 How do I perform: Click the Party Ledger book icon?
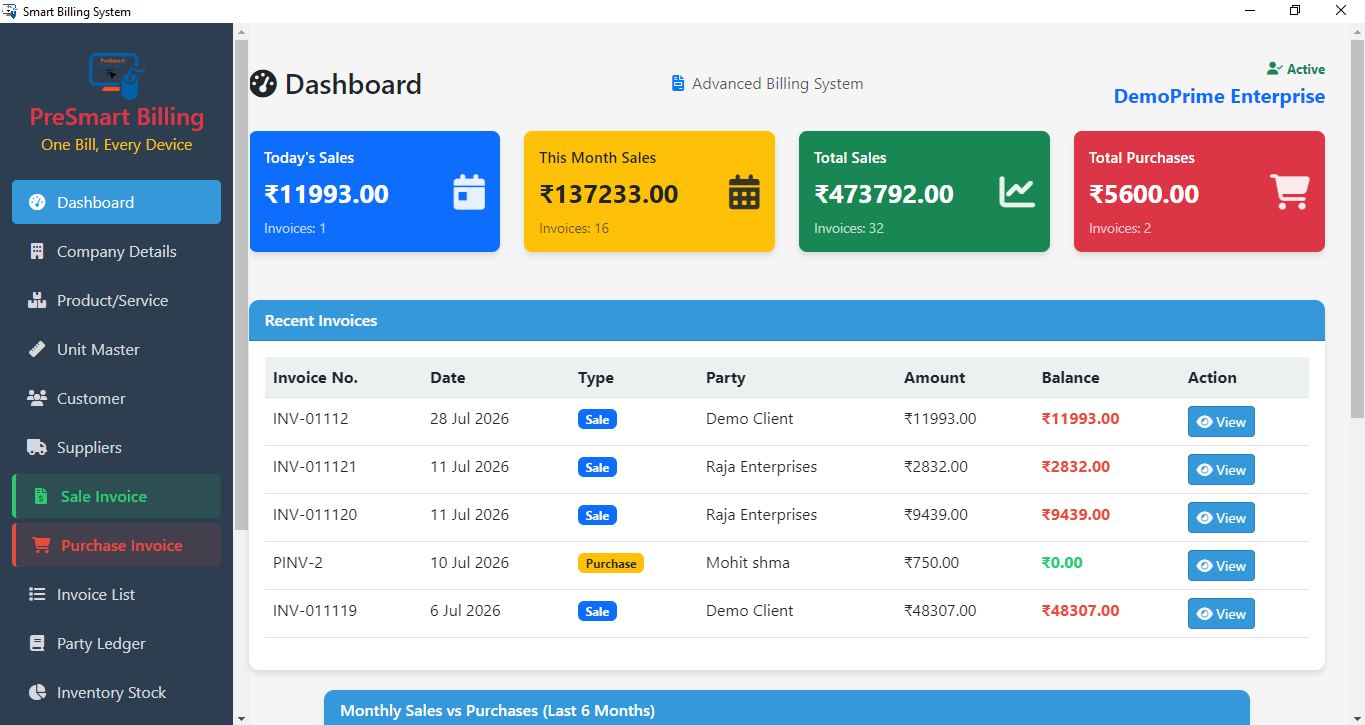[x=37, y=643]
